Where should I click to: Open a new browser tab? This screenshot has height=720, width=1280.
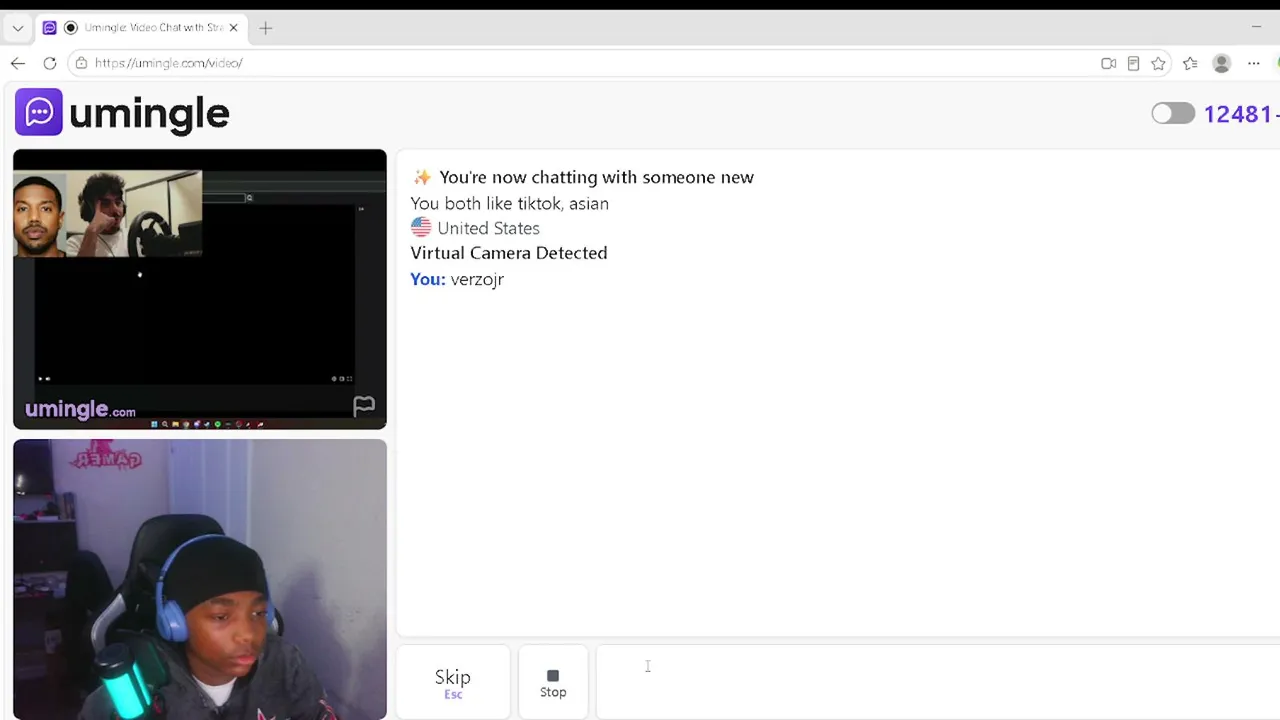click(266, 28)
